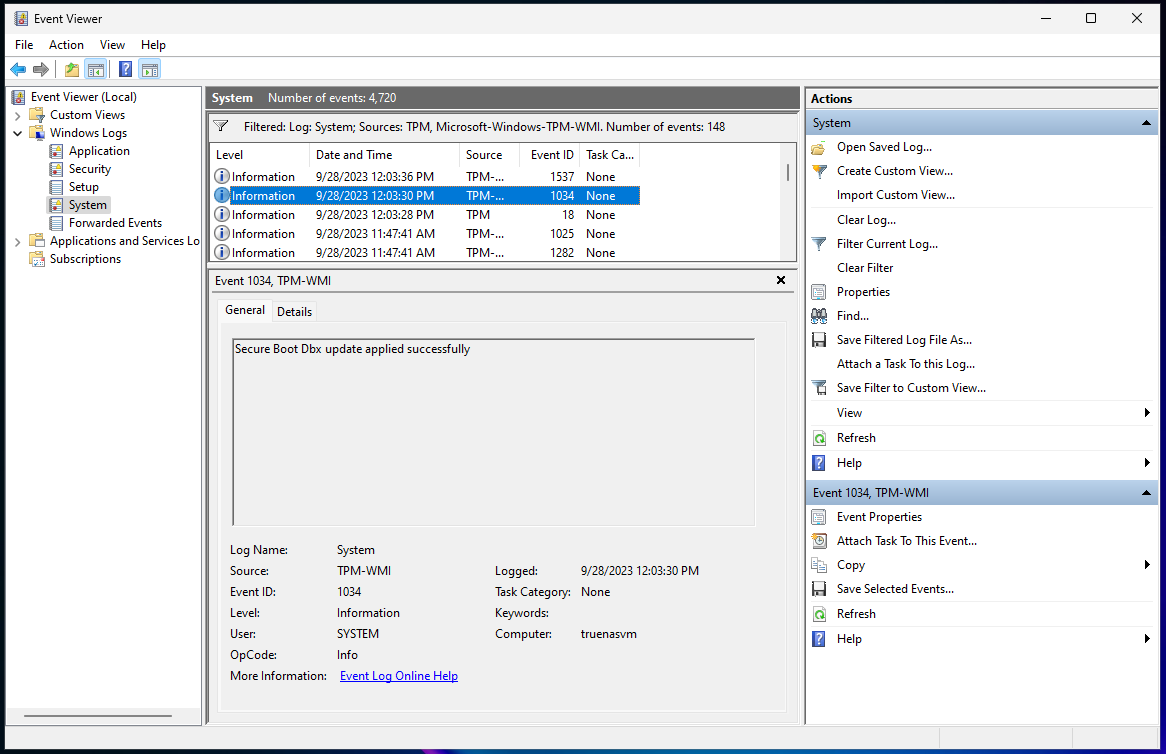Screen dimensions: 1166x754
Task: Click the Secure Boot Dbx update description text
Action: [x=352, y=349]
